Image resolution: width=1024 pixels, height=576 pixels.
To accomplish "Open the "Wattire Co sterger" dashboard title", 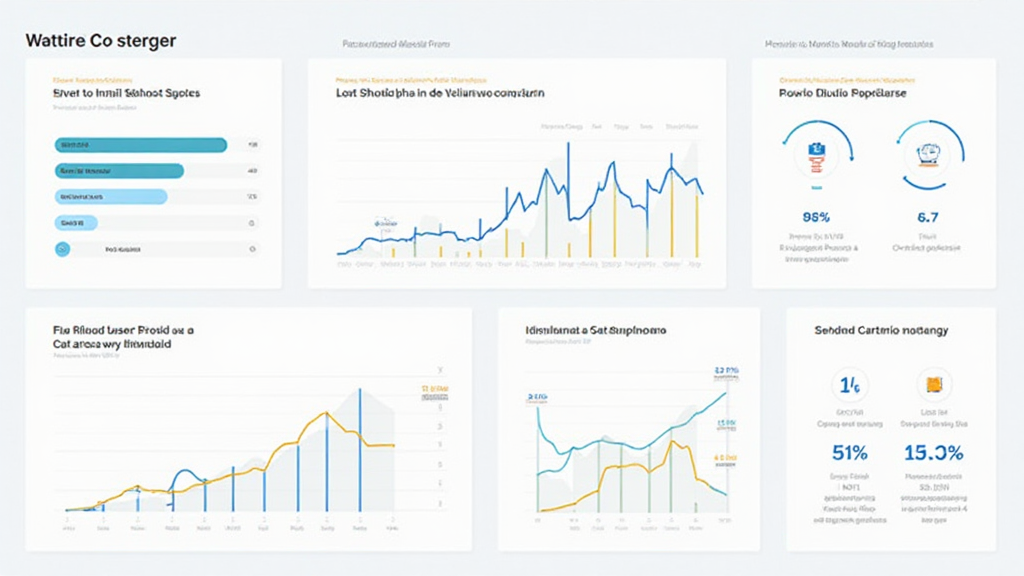I will (x=100, y=41).
